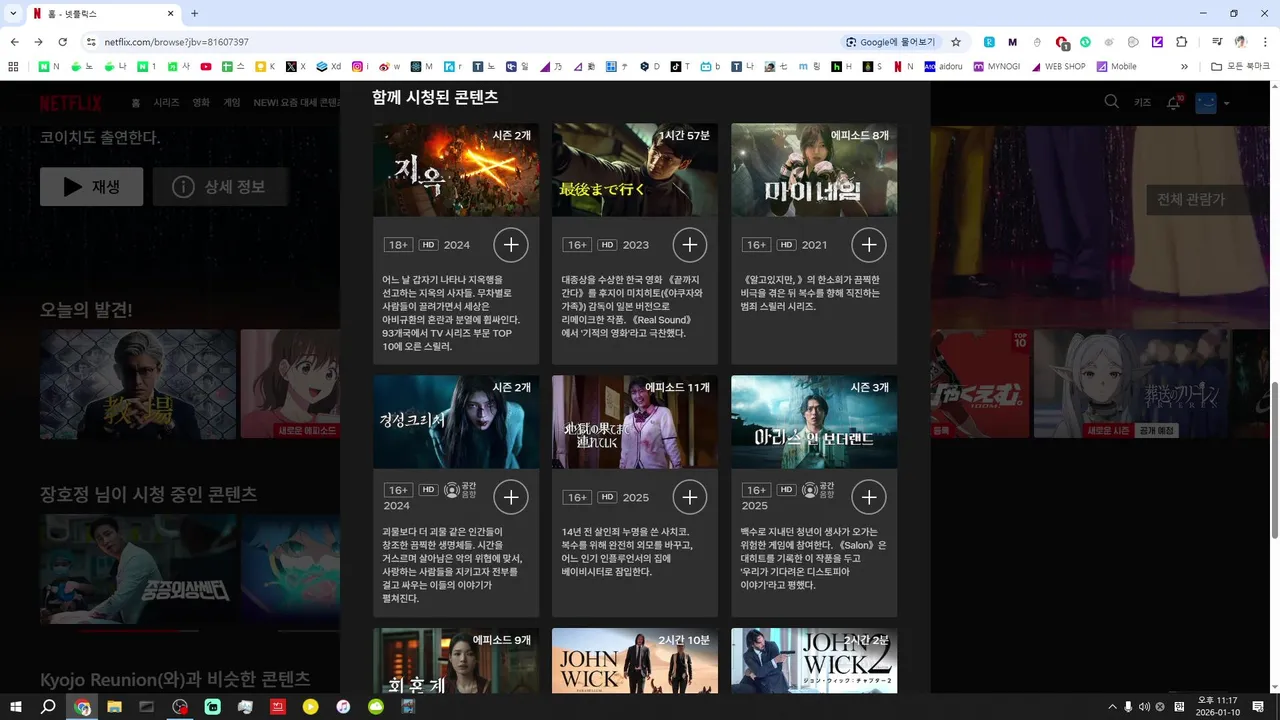Add 最後まで行く movie to my list
This screenshot has height=720, width=1280.
tap(690, 245)
